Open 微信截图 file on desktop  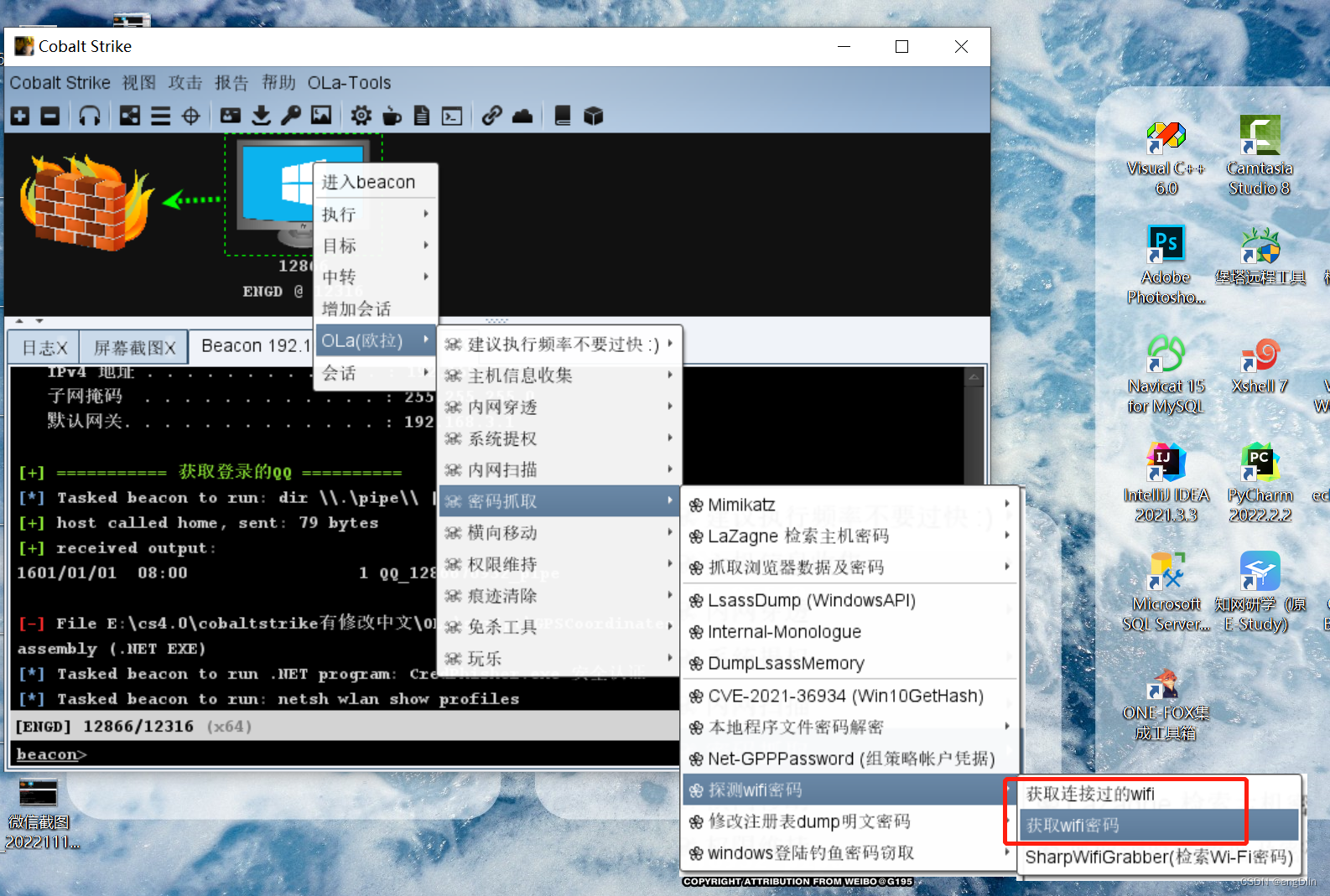pyautogui.click(x=39, y=815)
